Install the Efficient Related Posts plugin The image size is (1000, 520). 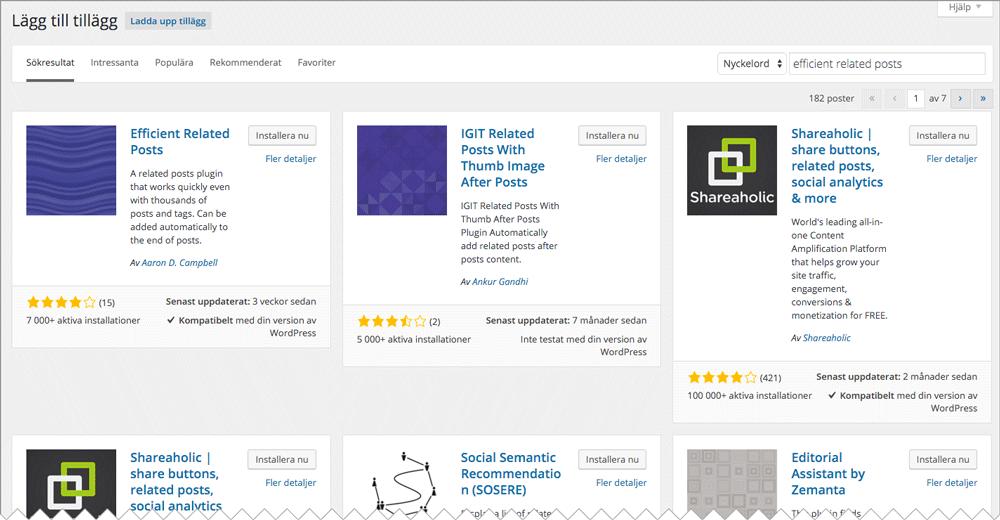pos(282,135)
